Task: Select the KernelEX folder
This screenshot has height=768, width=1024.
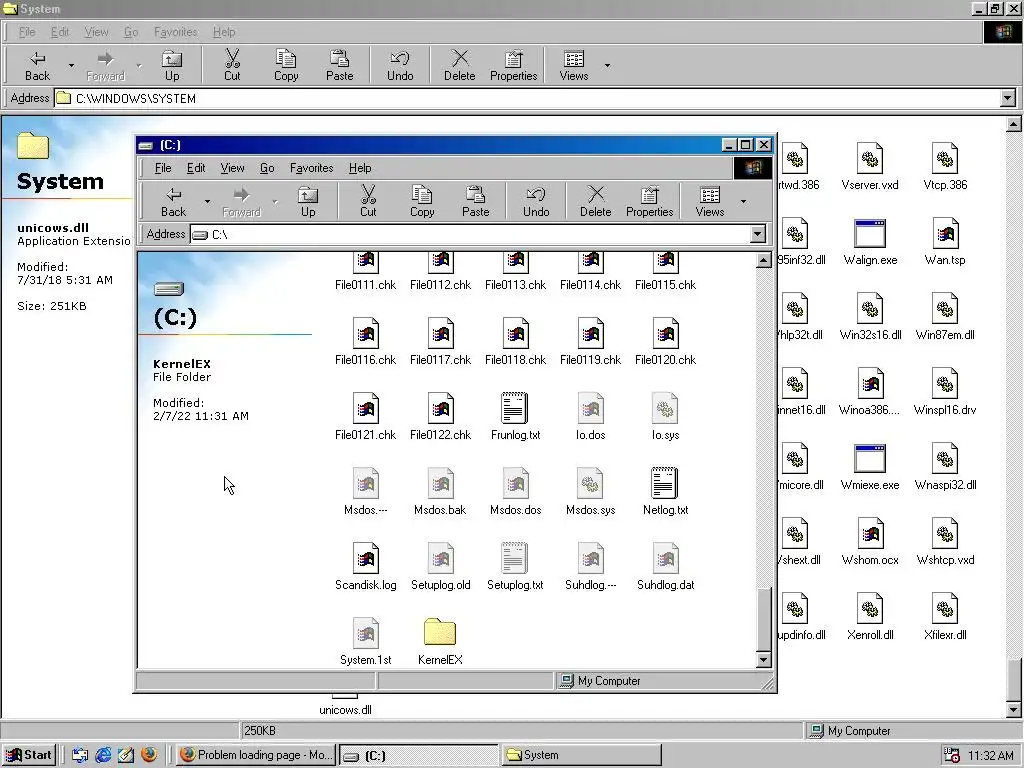Action: click(440, 642)
